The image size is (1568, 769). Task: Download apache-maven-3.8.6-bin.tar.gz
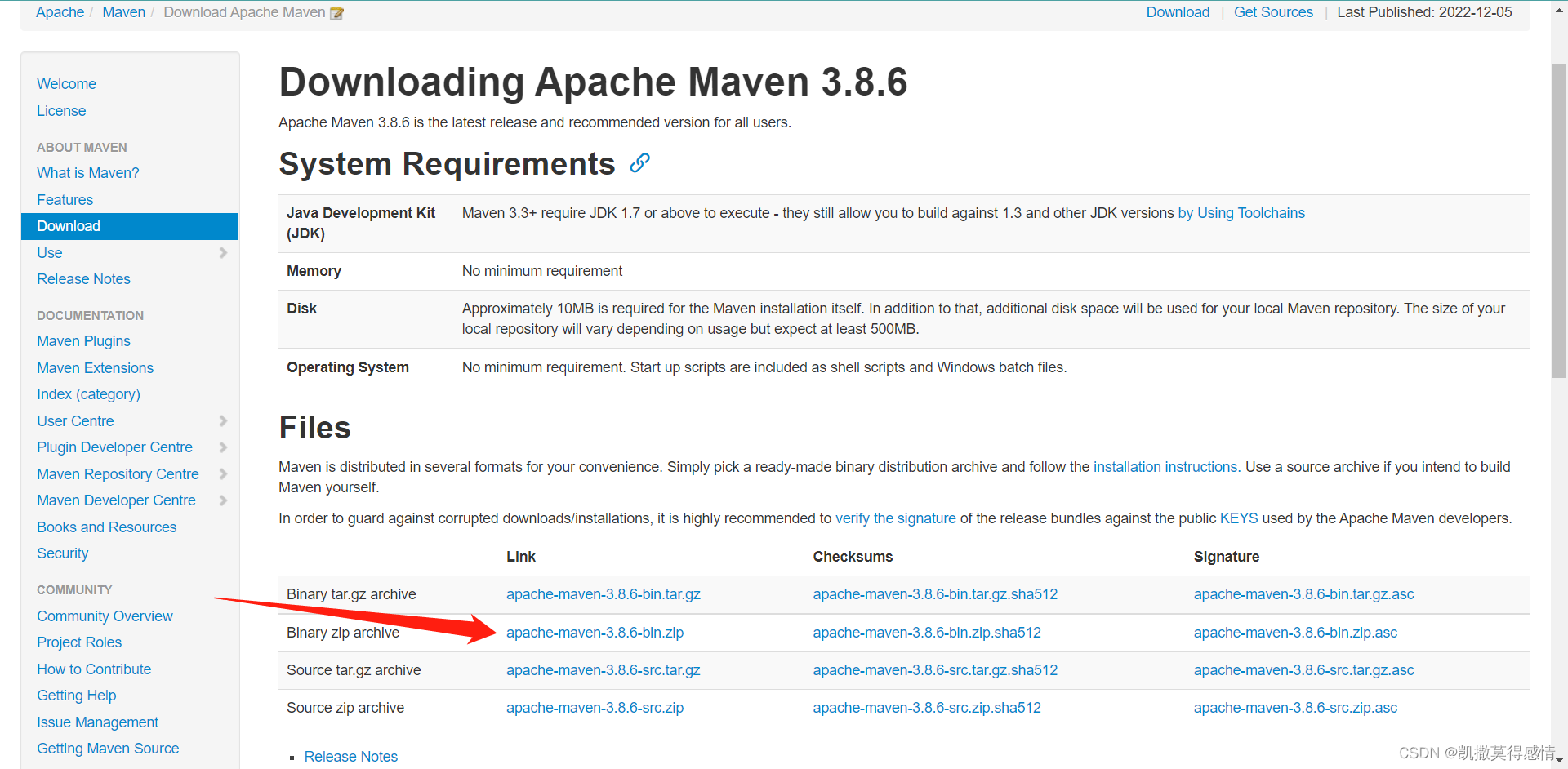pos(604,594)
